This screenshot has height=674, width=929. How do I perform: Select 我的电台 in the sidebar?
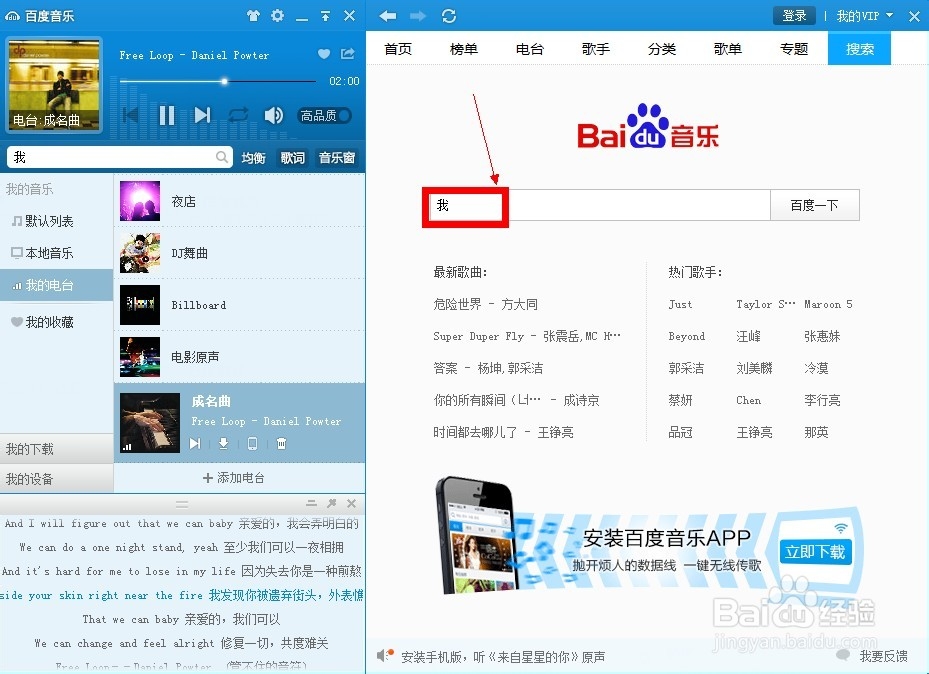point(56,285)
